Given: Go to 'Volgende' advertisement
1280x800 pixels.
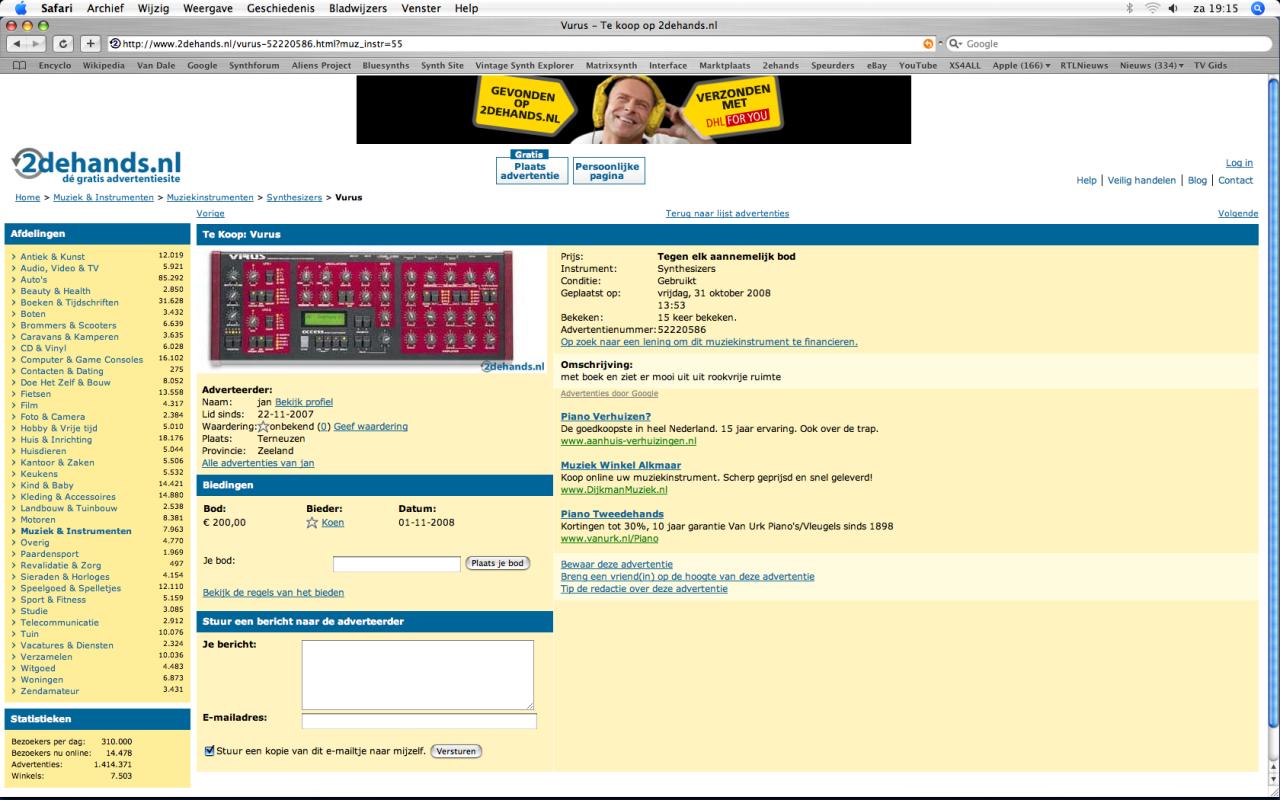Looking at the screenshot, I should click(x=1238, y=213).
